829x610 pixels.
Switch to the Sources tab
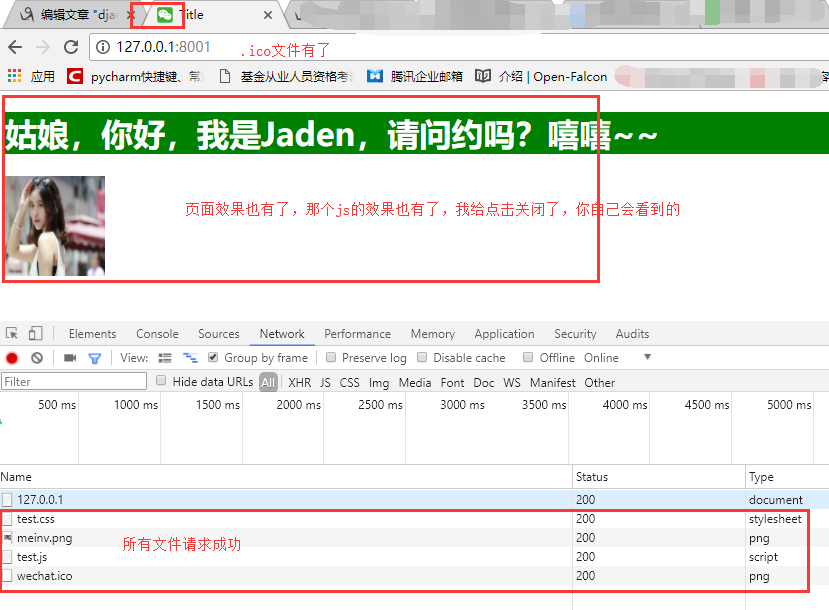218,334
